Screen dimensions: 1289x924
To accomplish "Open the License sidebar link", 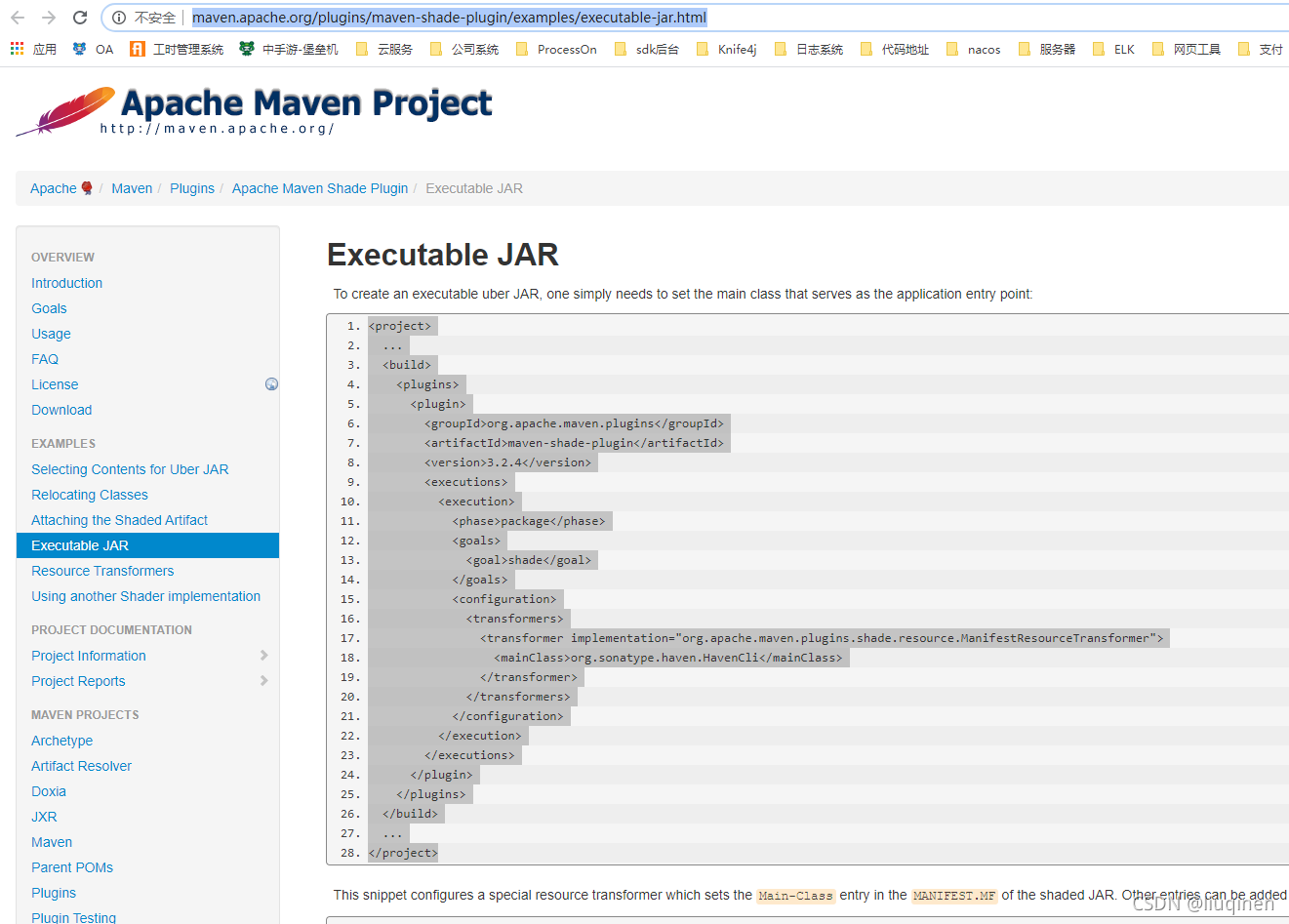I will pos(55,384).
